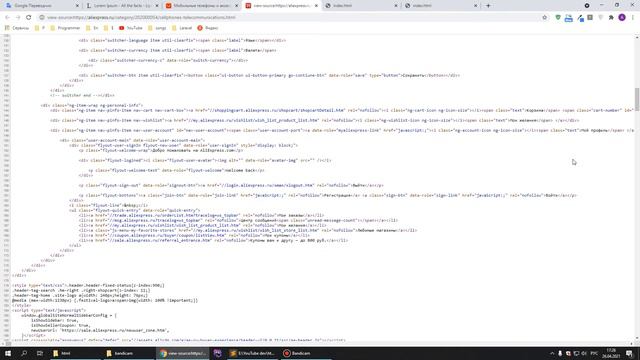
Task: Open the taskbar clock and calendar
Action: 611,353
